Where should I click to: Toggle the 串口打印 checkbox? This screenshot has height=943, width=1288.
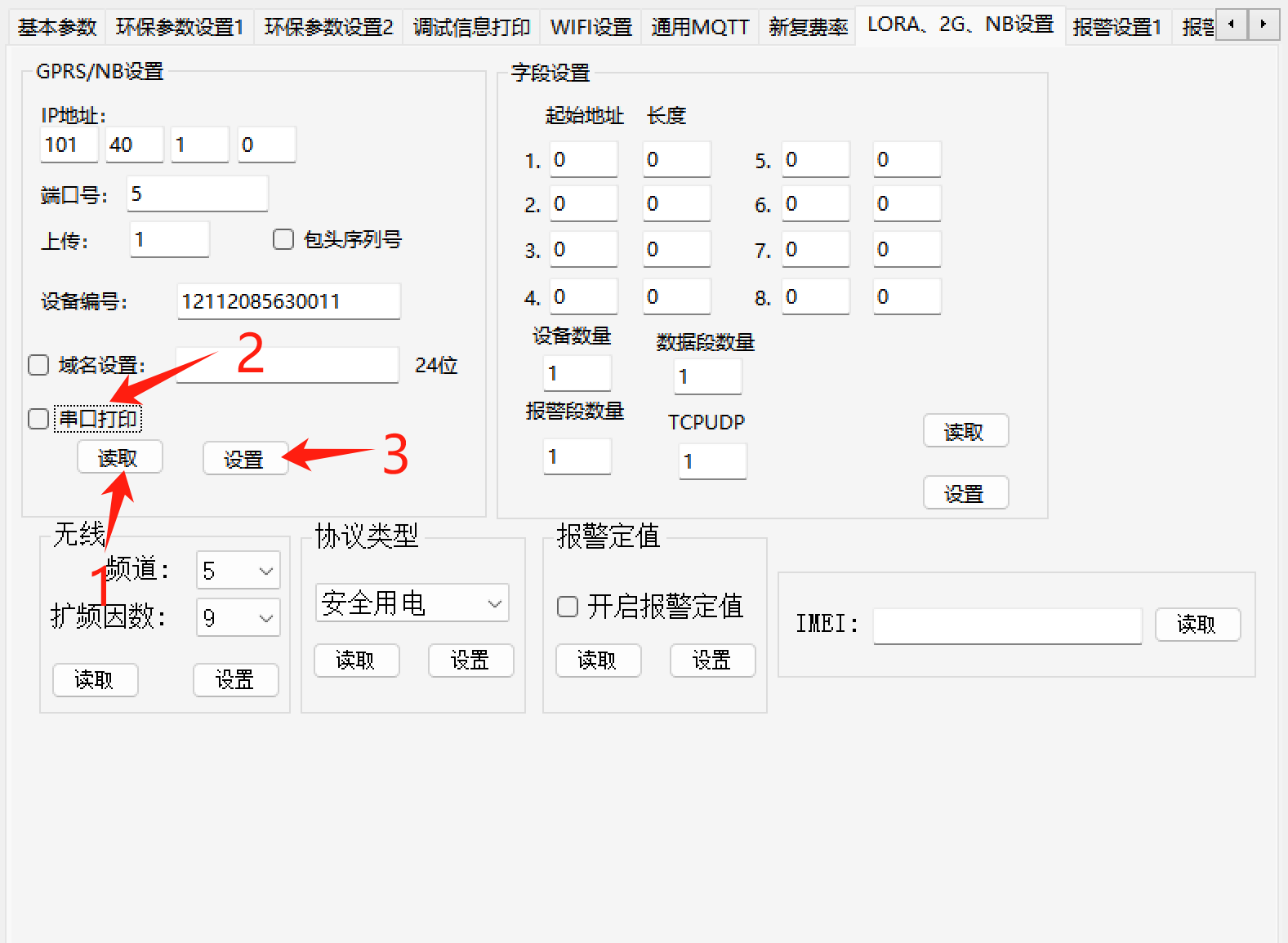(38, 419)
